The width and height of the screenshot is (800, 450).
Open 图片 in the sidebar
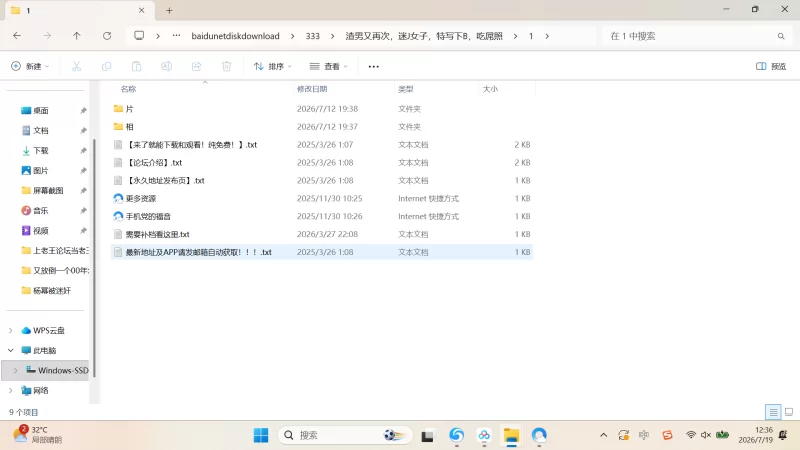[41, 170]
